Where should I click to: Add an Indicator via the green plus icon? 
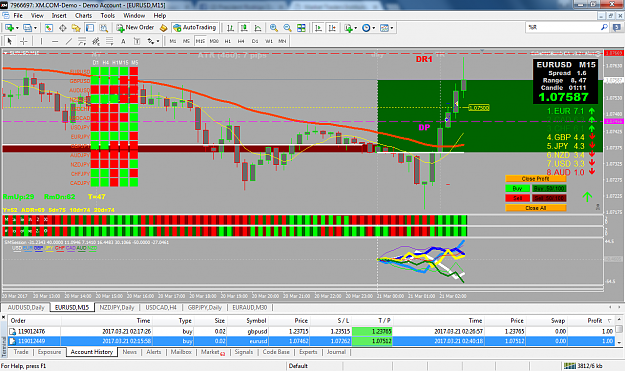pyautogui.click(x=348, y=27)
